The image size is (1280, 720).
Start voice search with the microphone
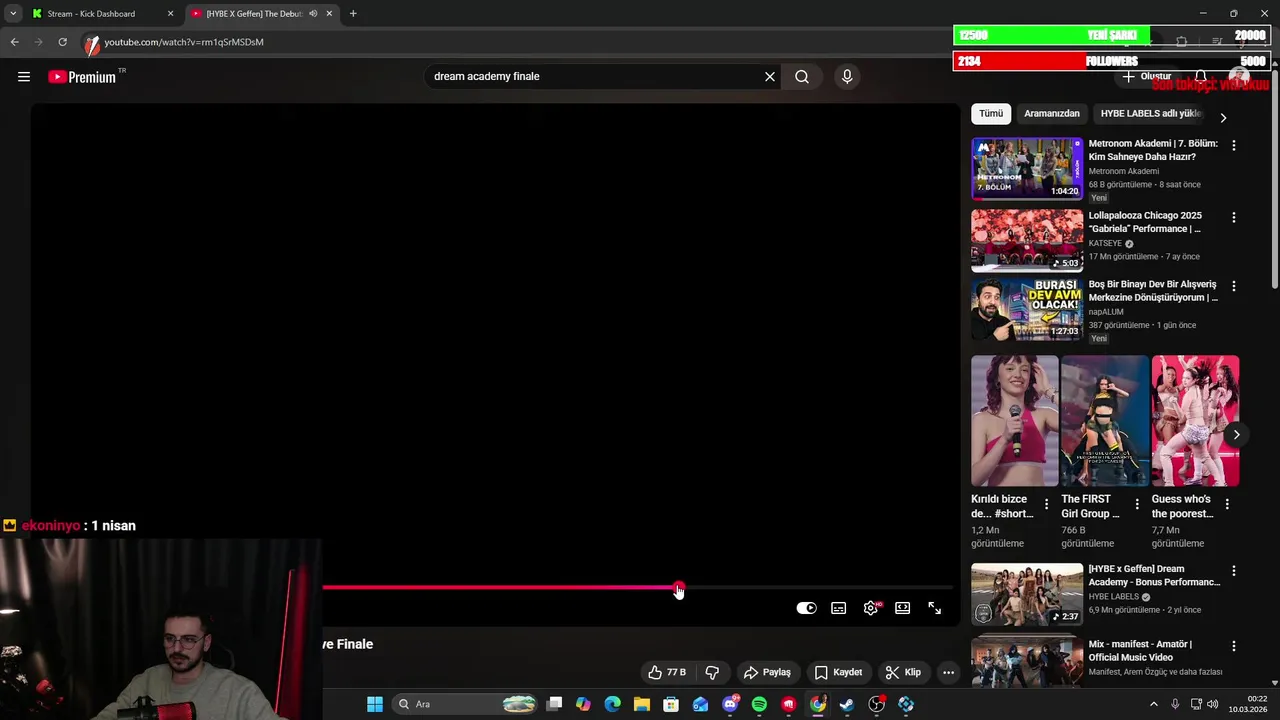[847, 77]
